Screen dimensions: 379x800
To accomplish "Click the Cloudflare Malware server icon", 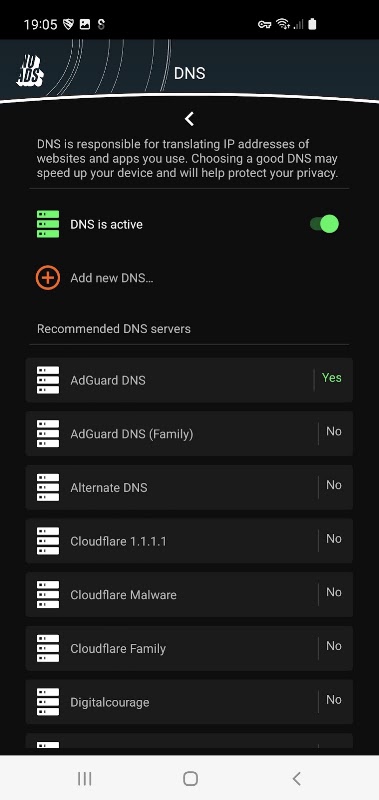I will point(48,595).
